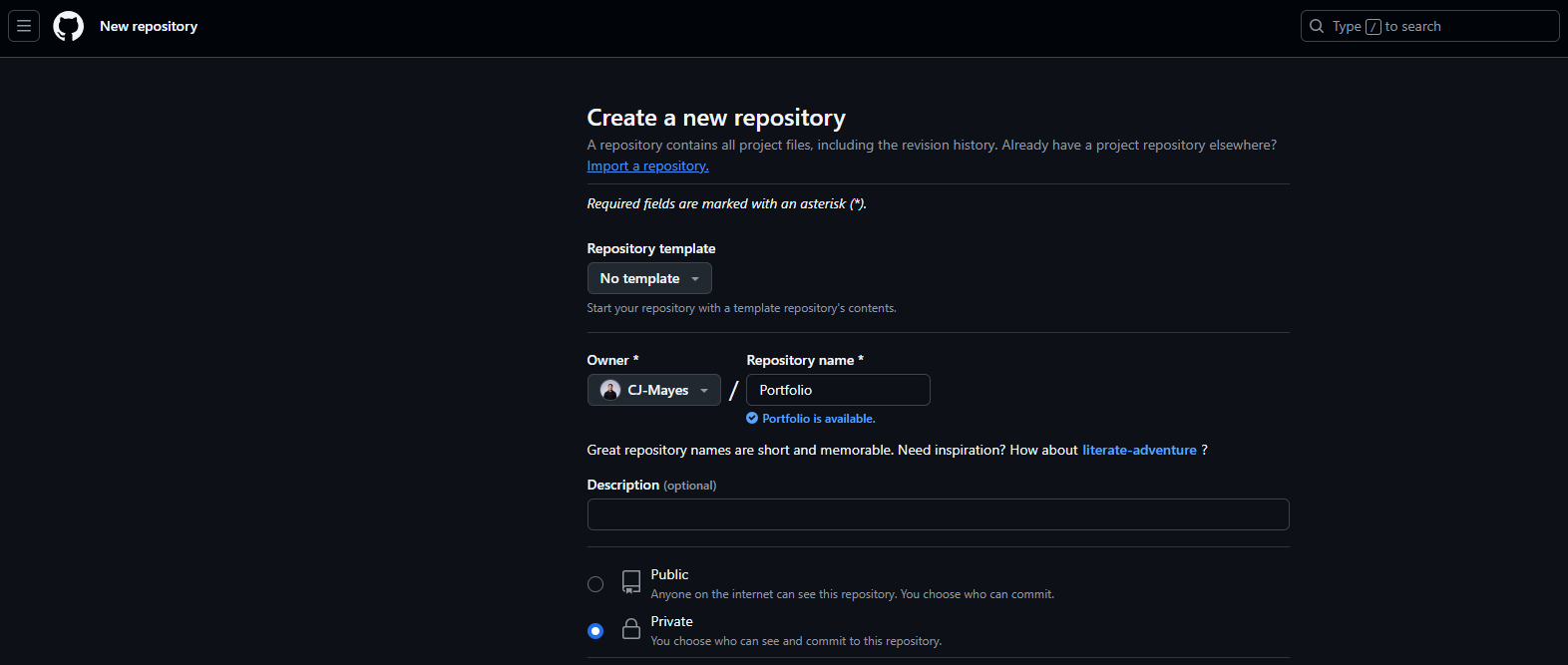The width and height of the screenshot is (1568, 665).
Task: Click the New repository header title
Action: click(x=149, y=26)
